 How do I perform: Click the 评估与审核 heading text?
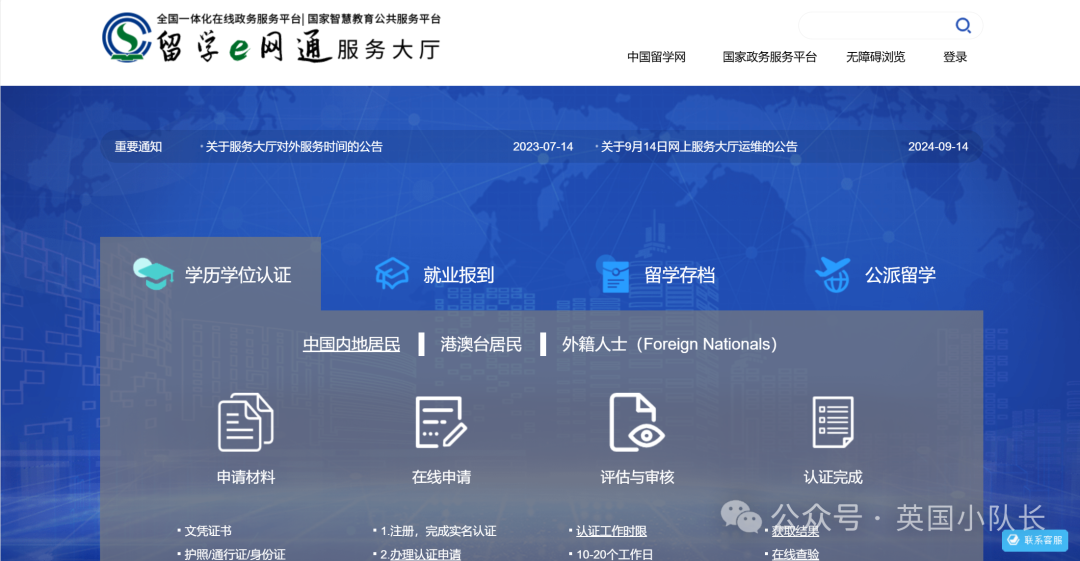click(x=637, y=477)
